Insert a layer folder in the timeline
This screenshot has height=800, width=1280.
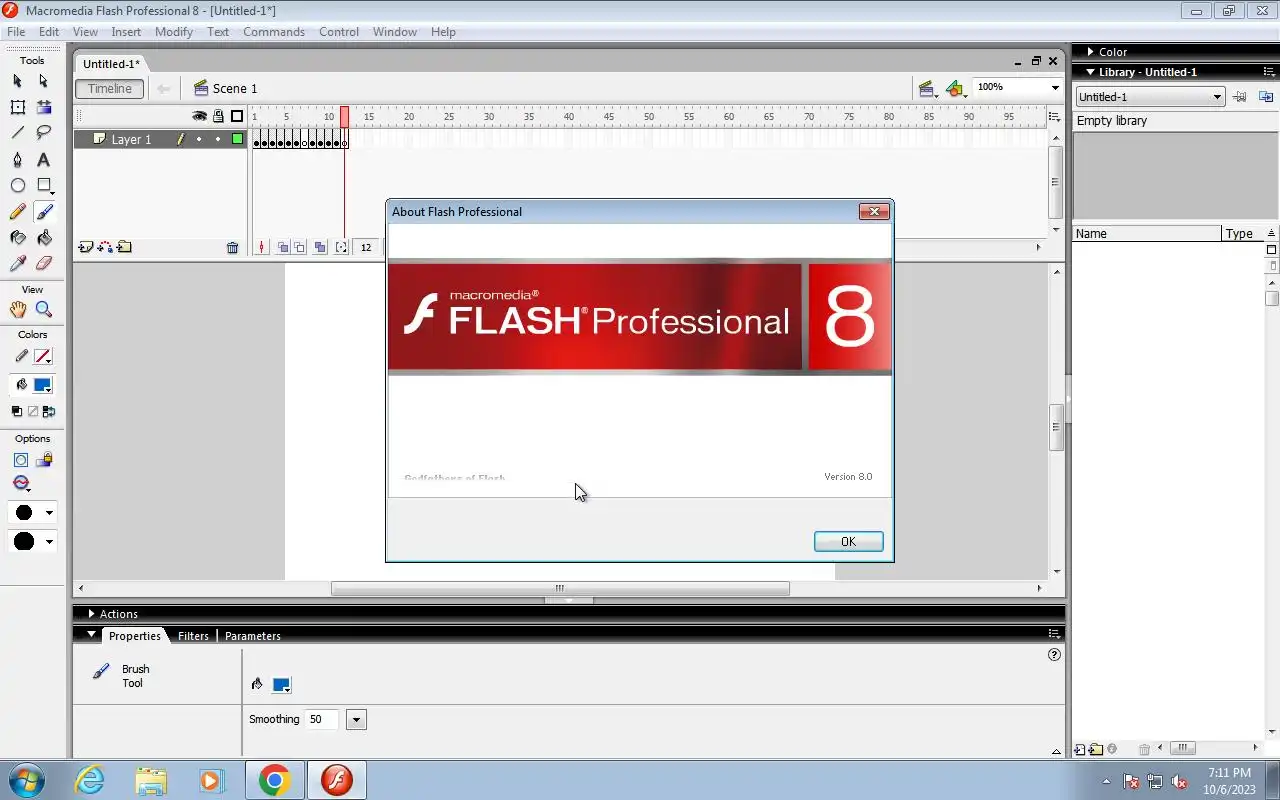(124, 247)
